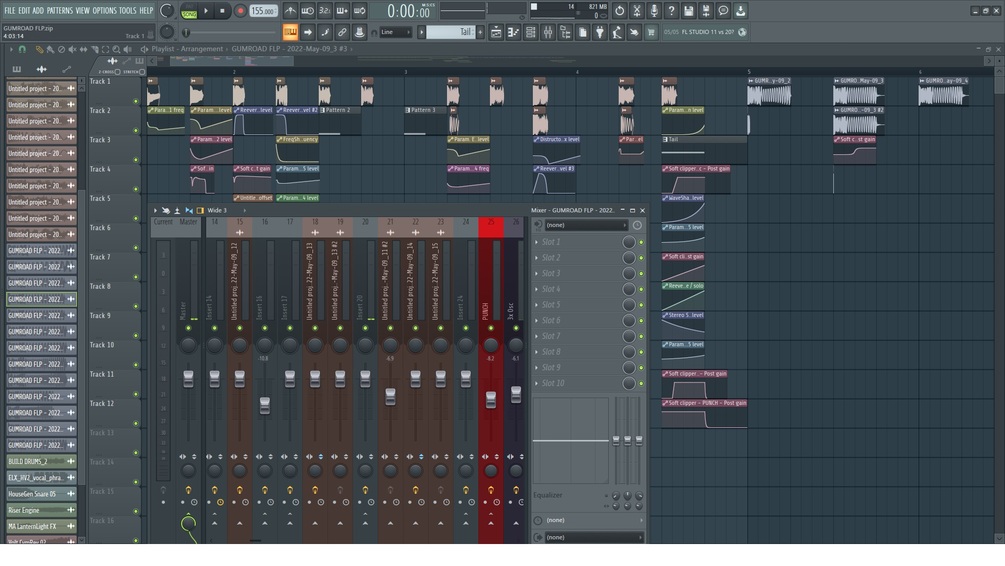
Task: Toggle the Slot 1 enable LED in mixer
Action: (x=640, y=242)
